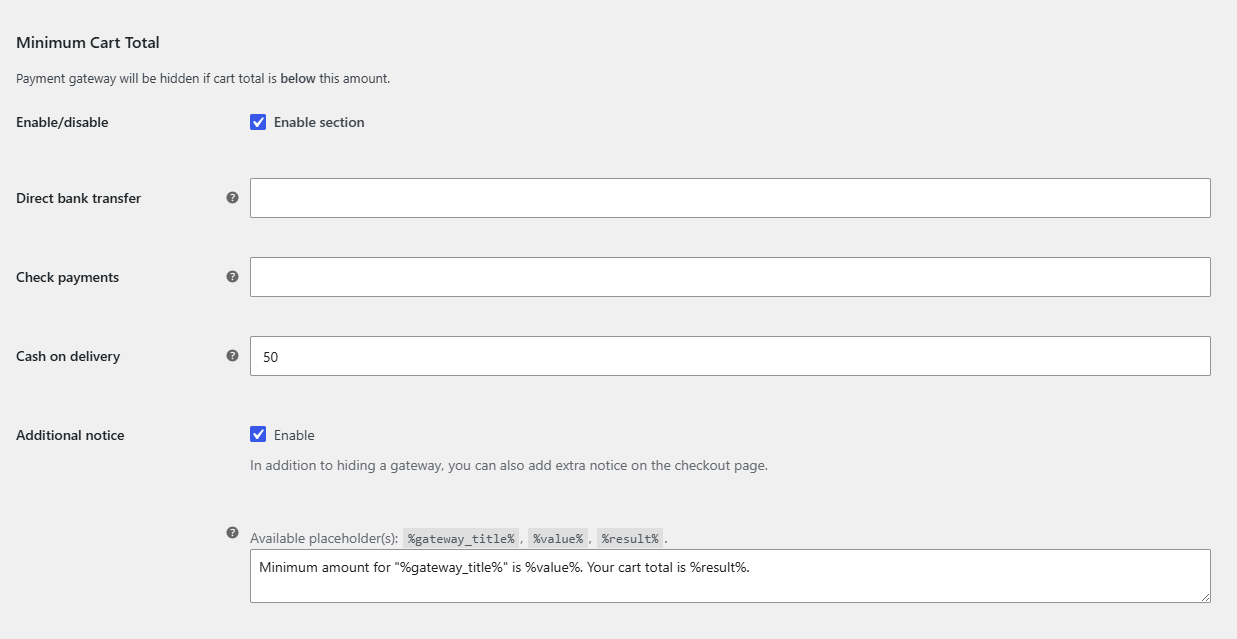Click the help icon beside Check payments

point(233,276)
